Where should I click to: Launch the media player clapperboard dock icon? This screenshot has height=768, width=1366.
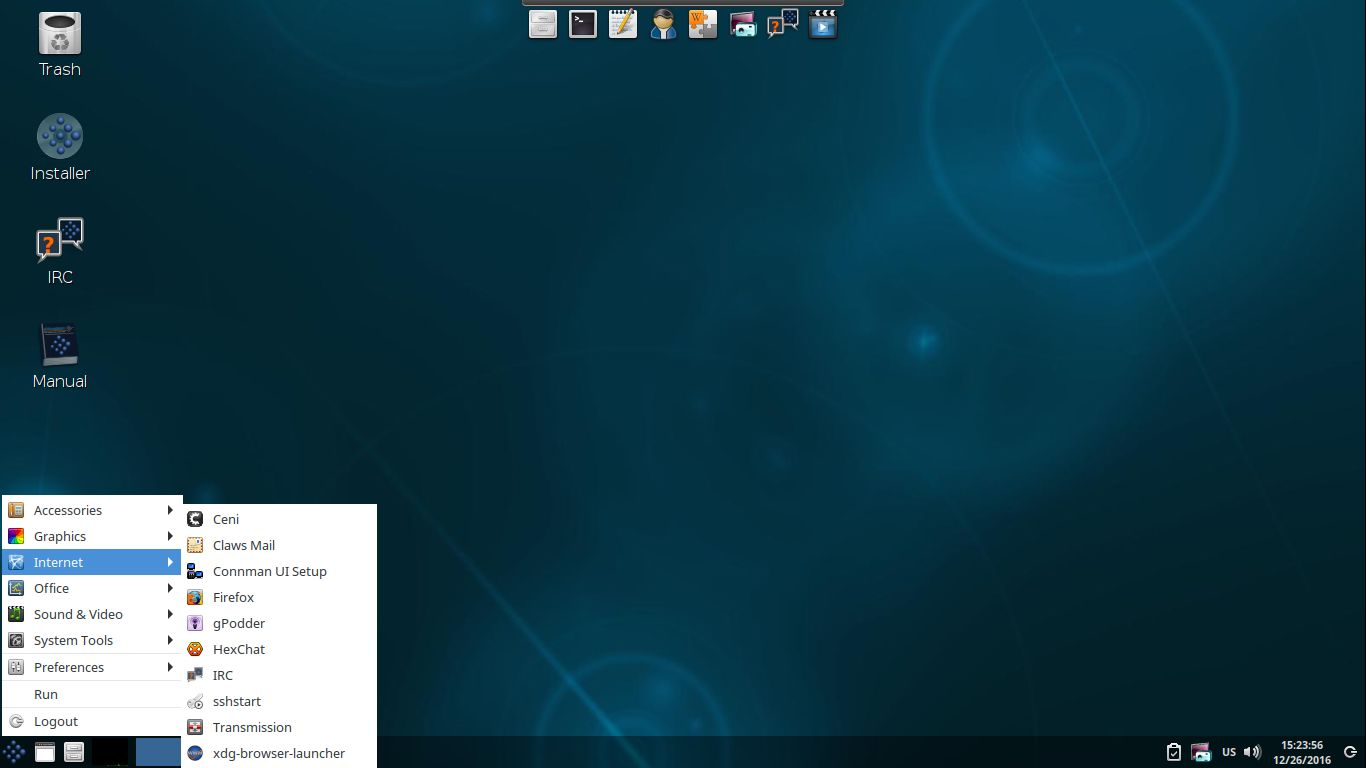823,24
